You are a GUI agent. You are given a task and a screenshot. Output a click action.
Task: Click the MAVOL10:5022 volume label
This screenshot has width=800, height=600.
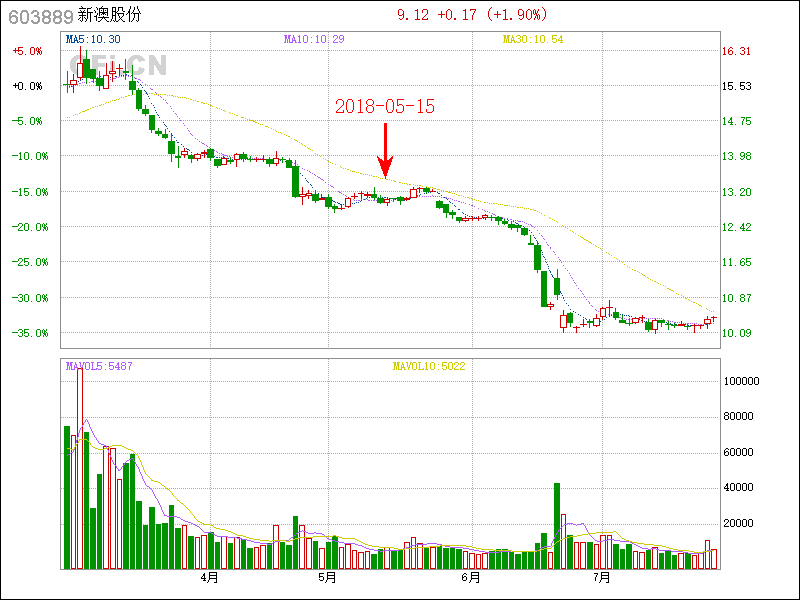pos(428,366)
